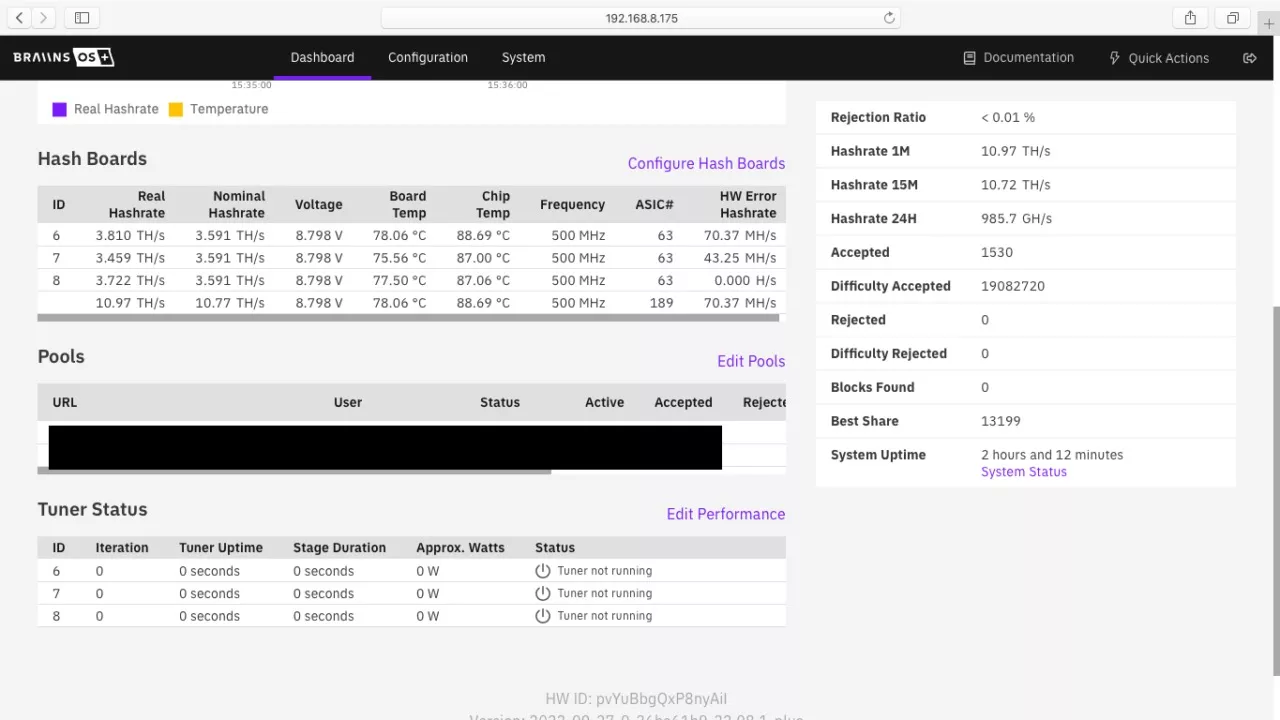The image size is (1280, 720).
Task: Open the System tab
Action: tap(523, 58)
